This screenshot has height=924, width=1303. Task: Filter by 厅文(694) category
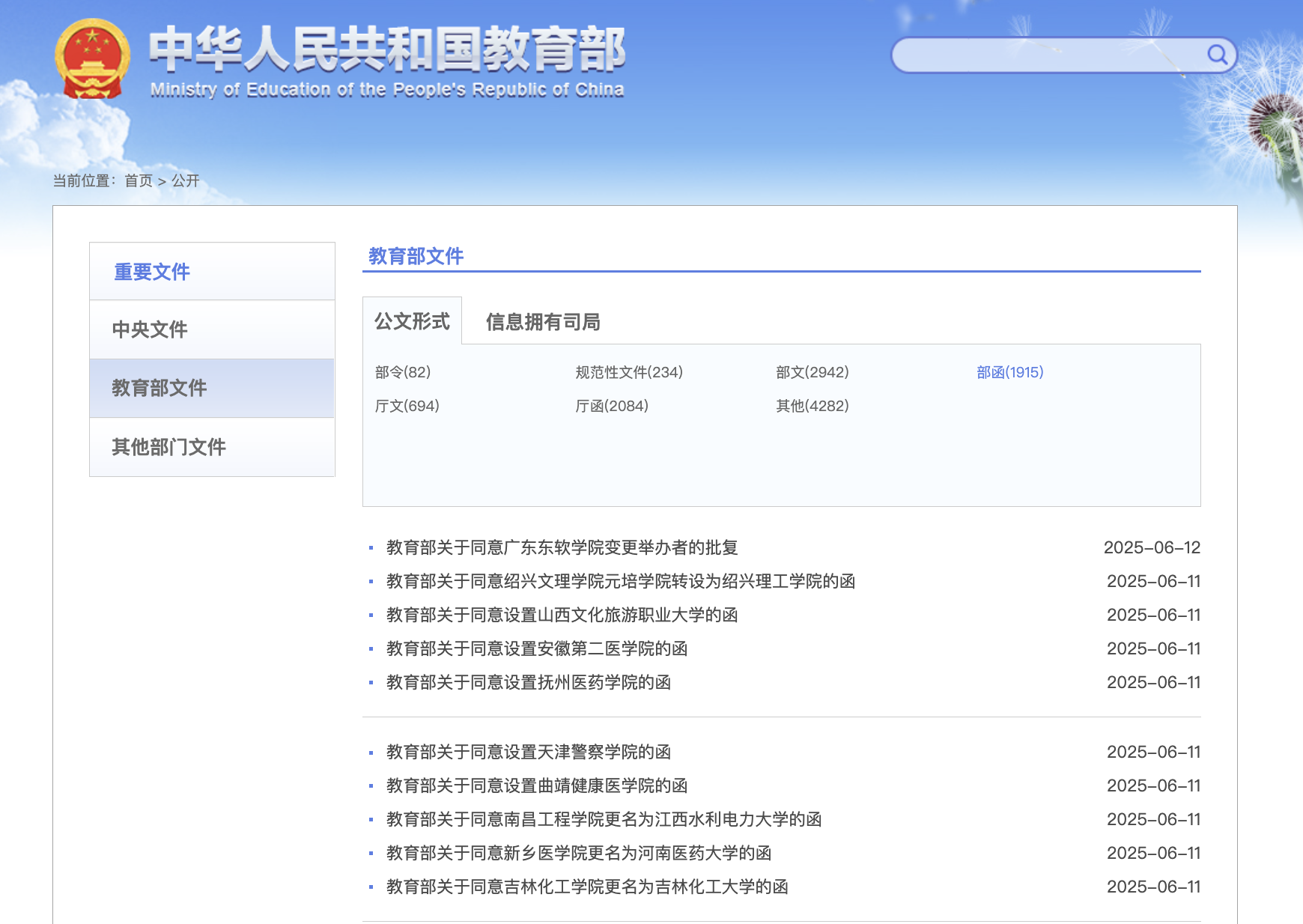(x=407, y=406)
